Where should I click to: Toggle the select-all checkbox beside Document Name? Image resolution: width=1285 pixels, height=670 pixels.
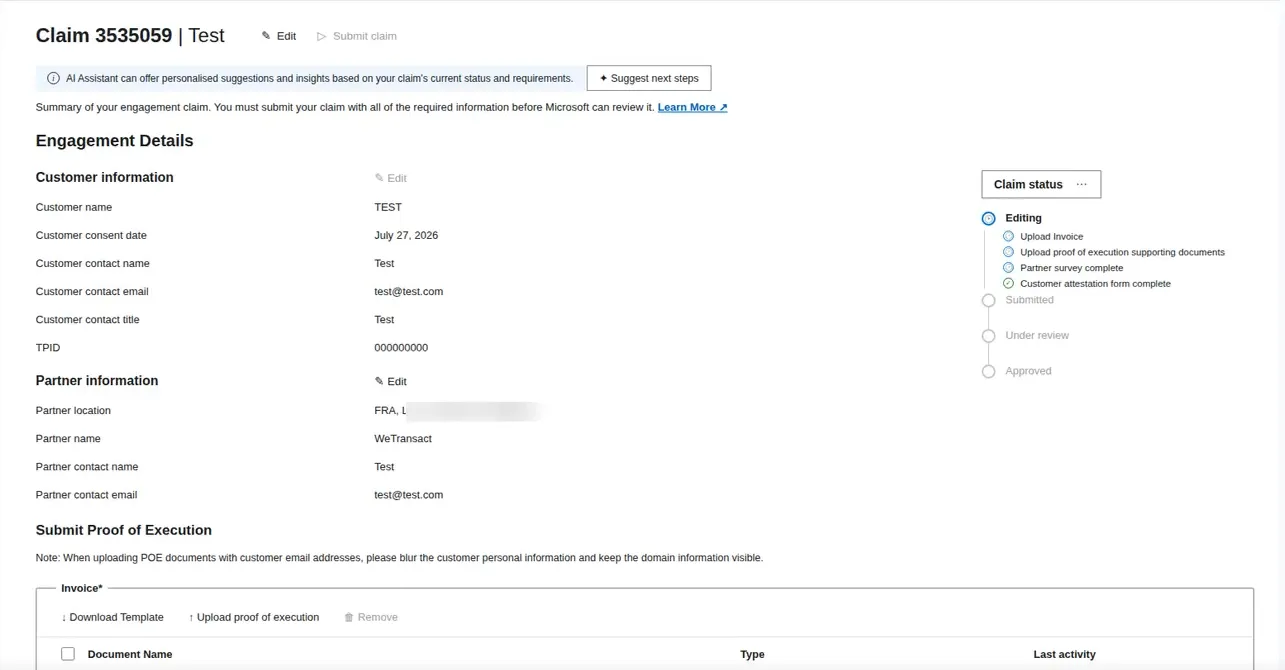[x=68, y=654]
